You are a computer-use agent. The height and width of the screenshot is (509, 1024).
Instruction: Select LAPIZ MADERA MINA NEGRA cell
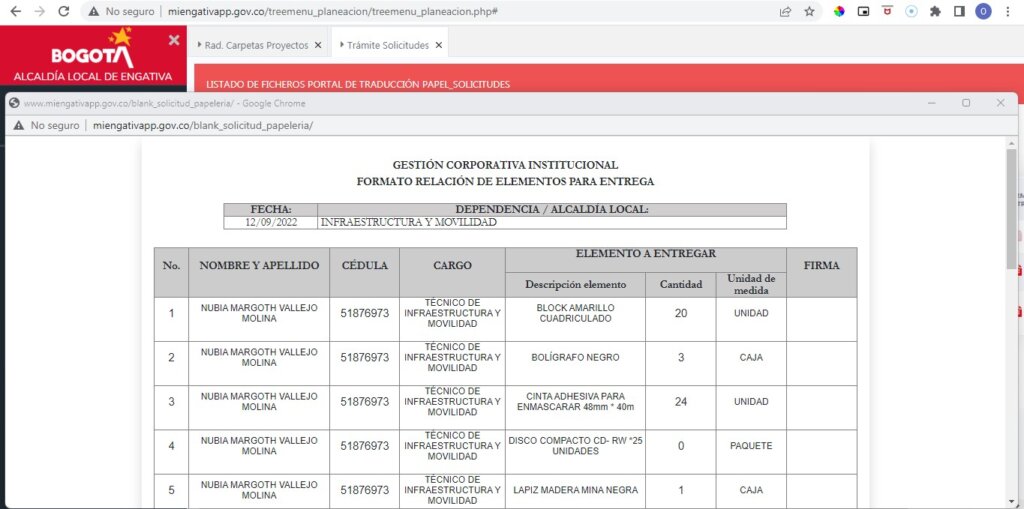575,490
